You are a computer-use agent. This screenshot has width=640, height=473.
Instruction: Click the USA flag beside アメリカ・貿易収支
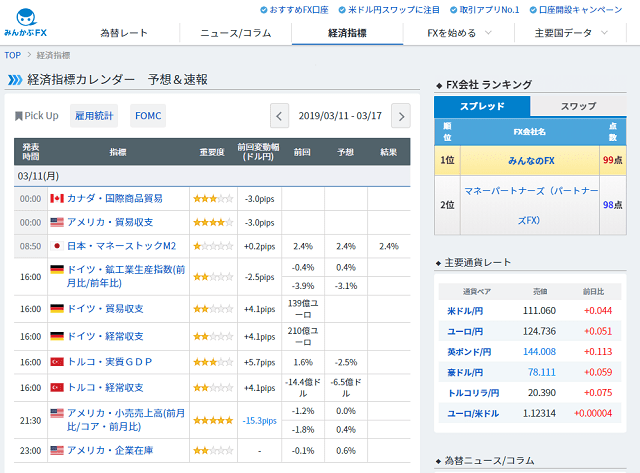[57, 222]
